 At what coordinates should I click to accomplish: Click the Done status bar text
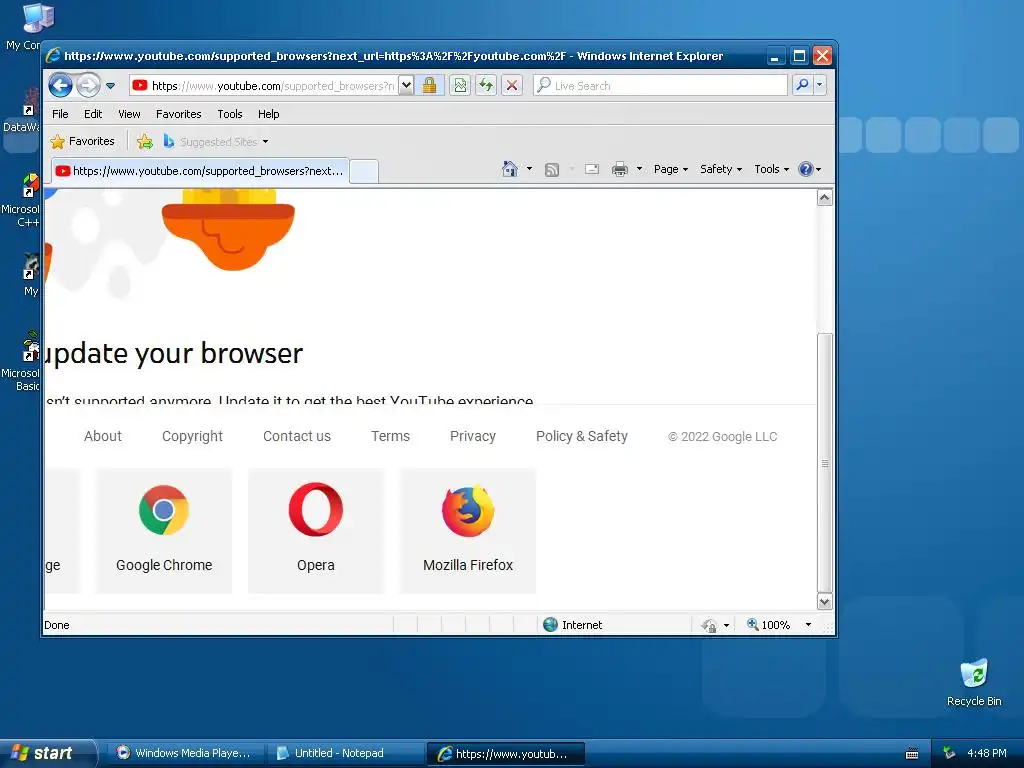click(57, 625)
